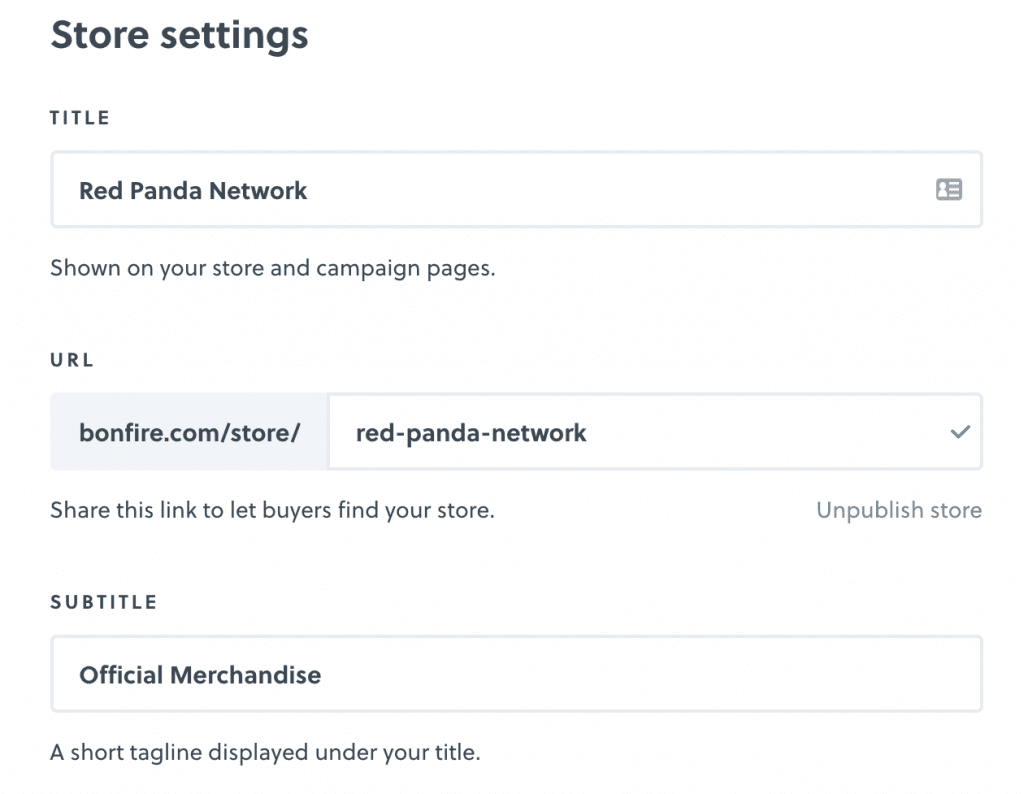Place cursor after 'Merchandise' in subtitle field

322,675
